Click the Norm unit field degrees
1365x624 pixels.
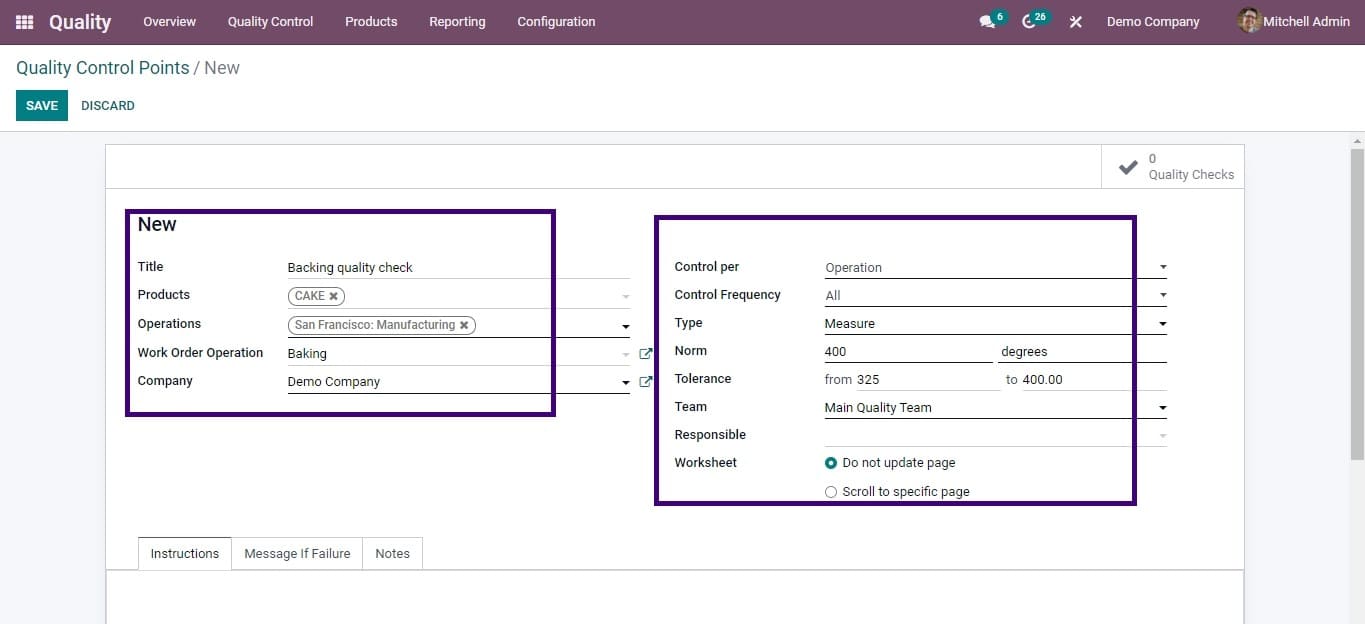click(1083, 351)
